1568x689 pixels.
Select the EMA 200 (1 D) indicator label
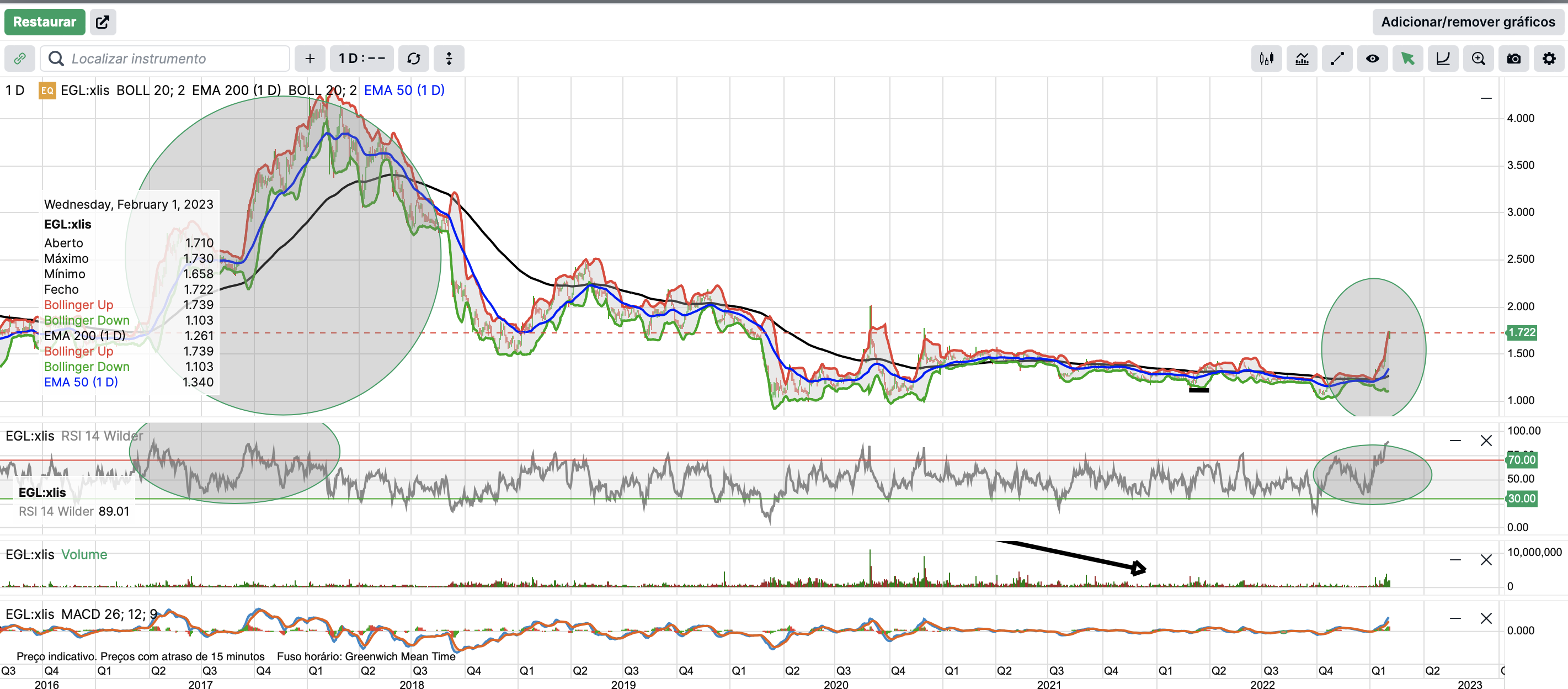coord(236,90)
